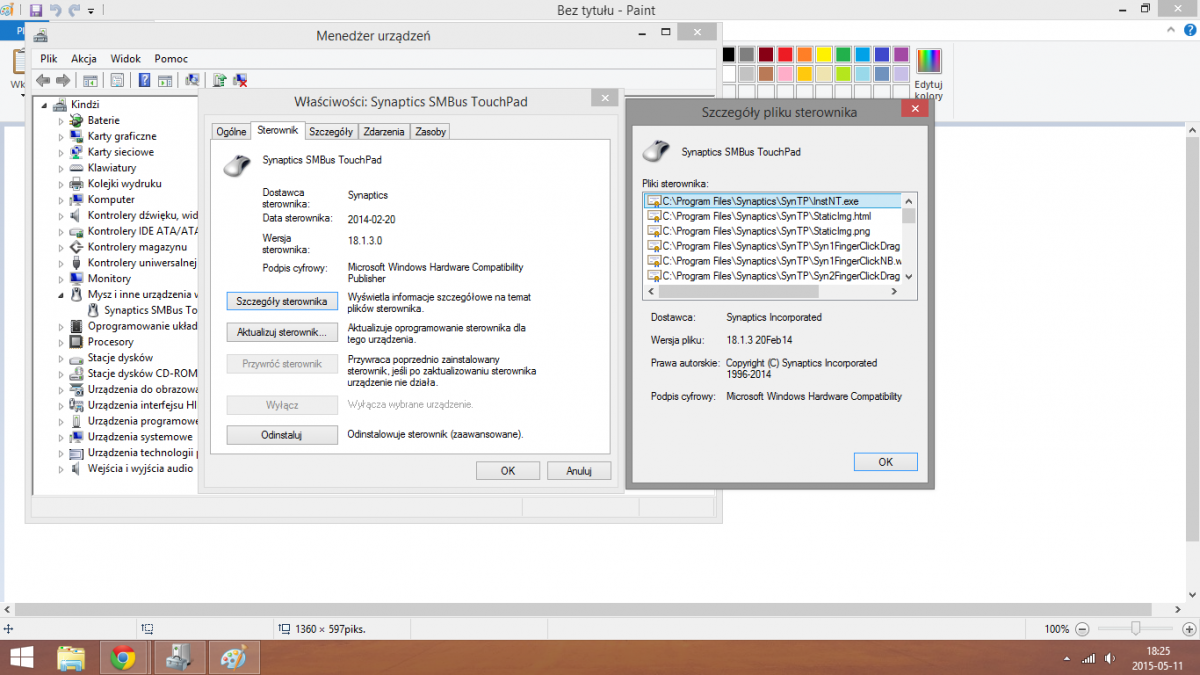Click the Aktualizuj sterownik button
The height and width of the screenshot is (675, 1200).
282,332
